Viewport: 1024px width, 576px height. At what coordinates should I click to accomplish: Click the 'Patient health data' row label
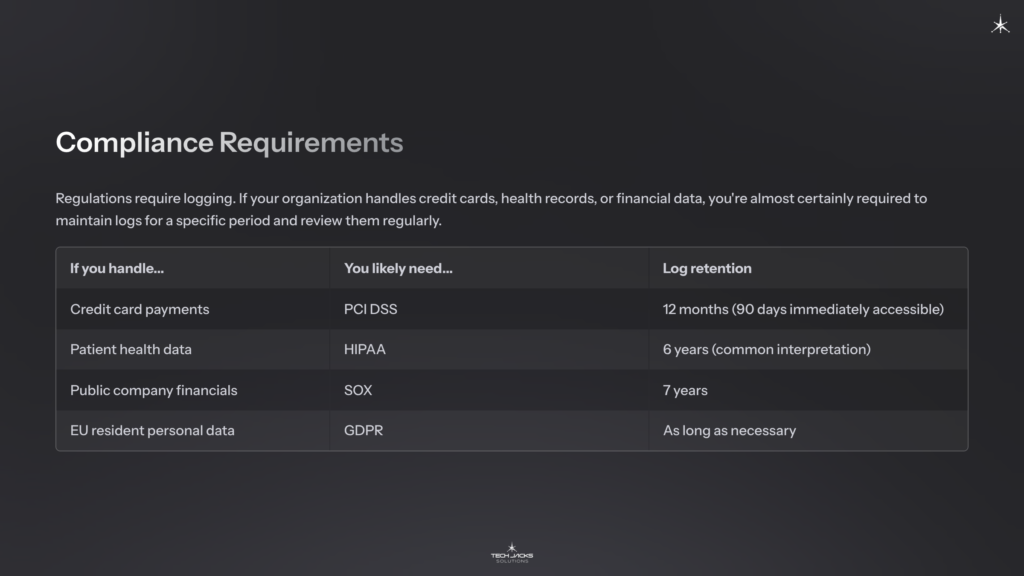click(x=129, y=349)
